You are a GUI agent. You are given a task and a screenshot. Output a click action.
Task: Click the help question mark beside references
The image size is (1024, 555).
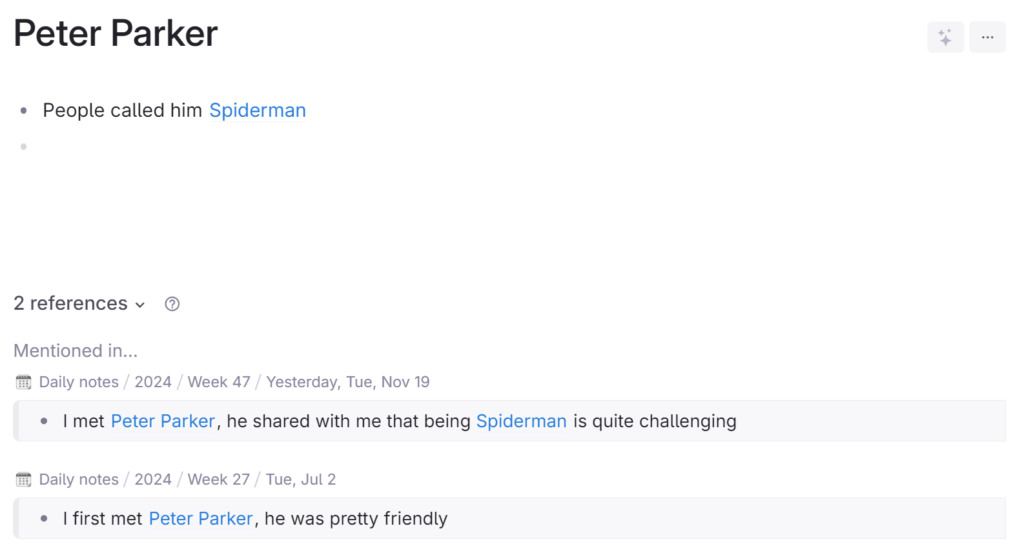(x=172, y=304)
